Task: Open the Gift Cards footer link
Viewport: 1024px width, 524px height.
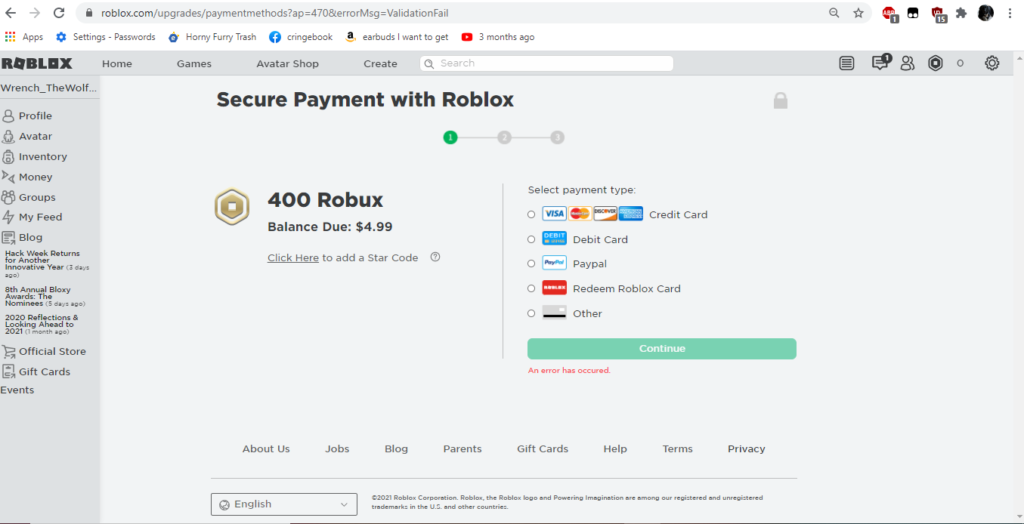Action: pos(543,449)
